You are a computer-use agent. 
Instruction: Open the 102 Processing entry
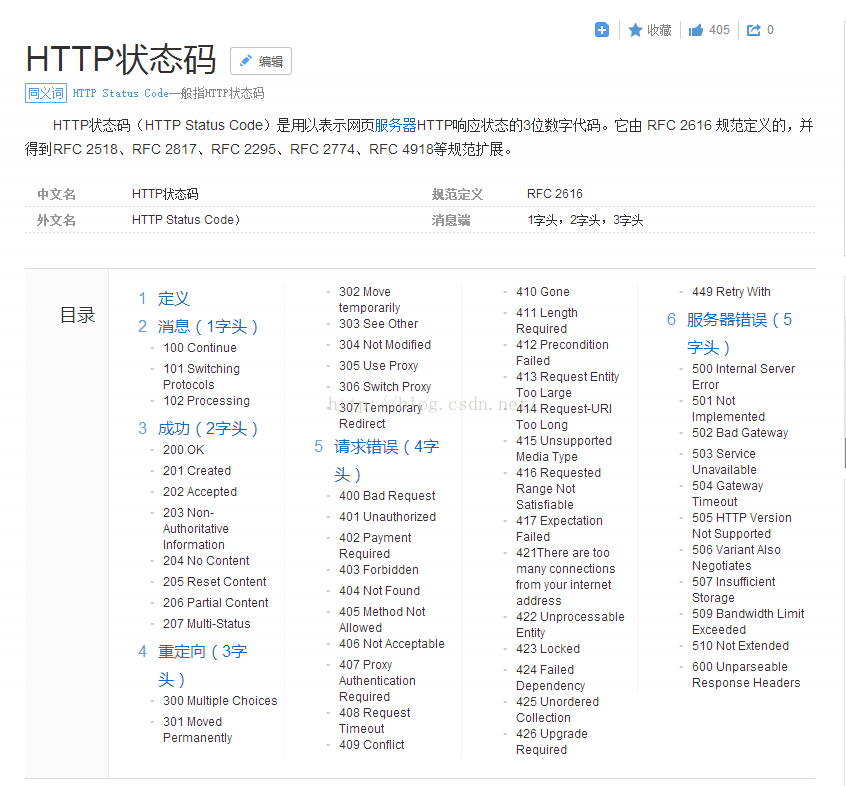[x=206, y=401]
